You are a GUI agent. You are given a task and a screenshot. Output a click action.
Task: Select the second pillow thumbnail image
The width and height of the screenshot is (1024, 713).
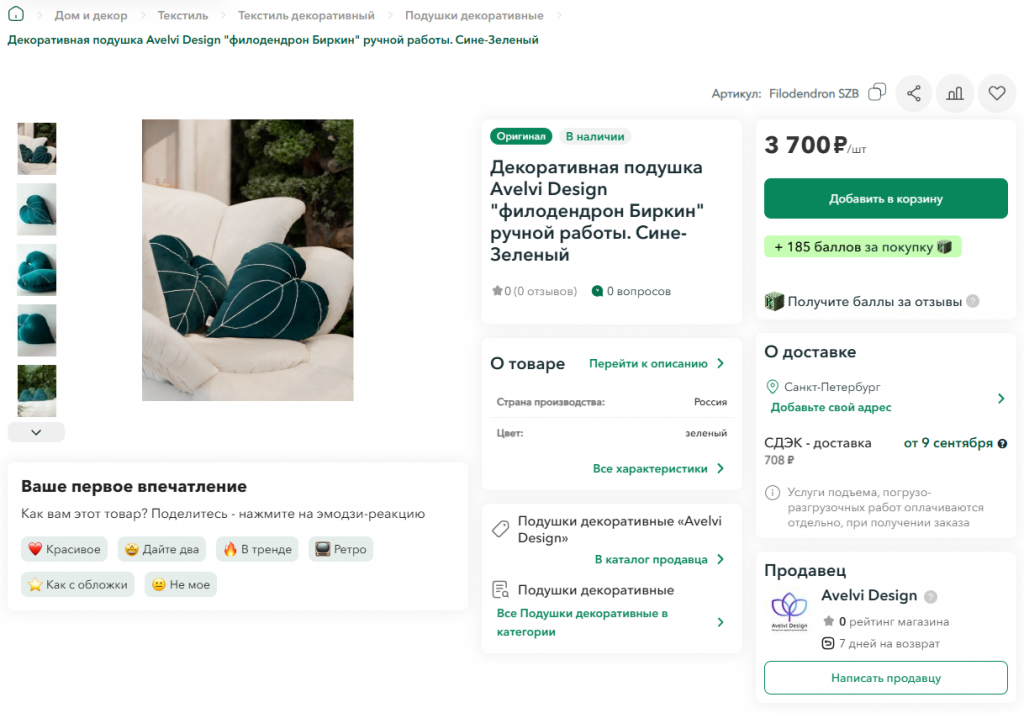pyautogui.click(x=37, y=209)
